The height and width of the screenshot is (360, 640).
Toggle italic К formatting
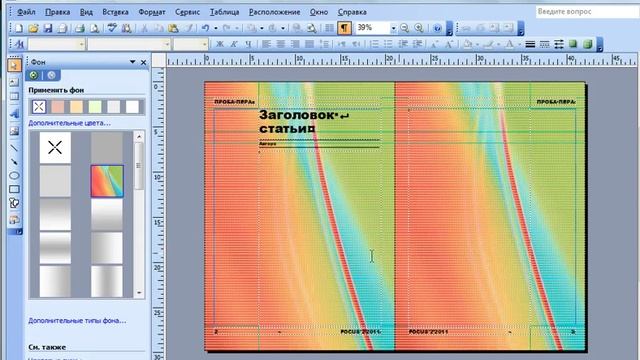(234, 44)
